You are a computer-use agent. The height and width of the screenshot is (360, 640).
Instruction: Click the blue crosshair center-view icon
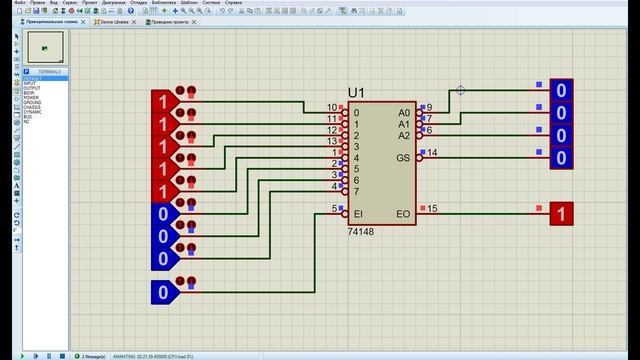tap(175, 11)
